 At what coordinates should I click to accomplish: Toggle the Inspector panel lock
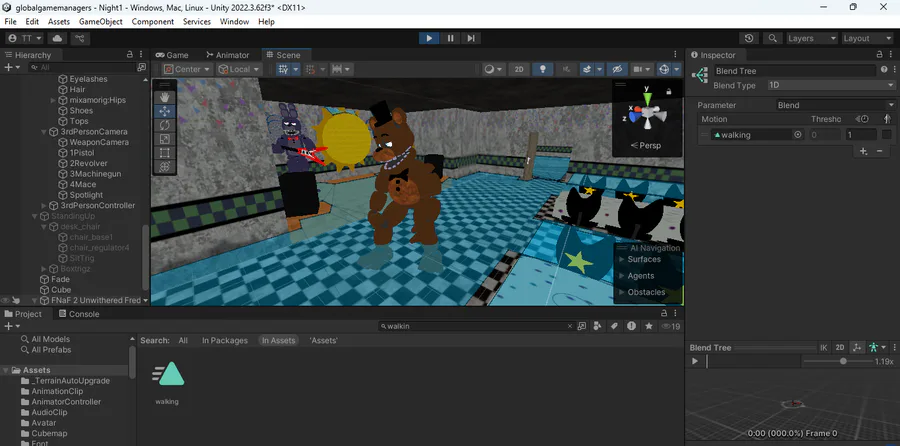pyautogui.click(x=879, y=55)
